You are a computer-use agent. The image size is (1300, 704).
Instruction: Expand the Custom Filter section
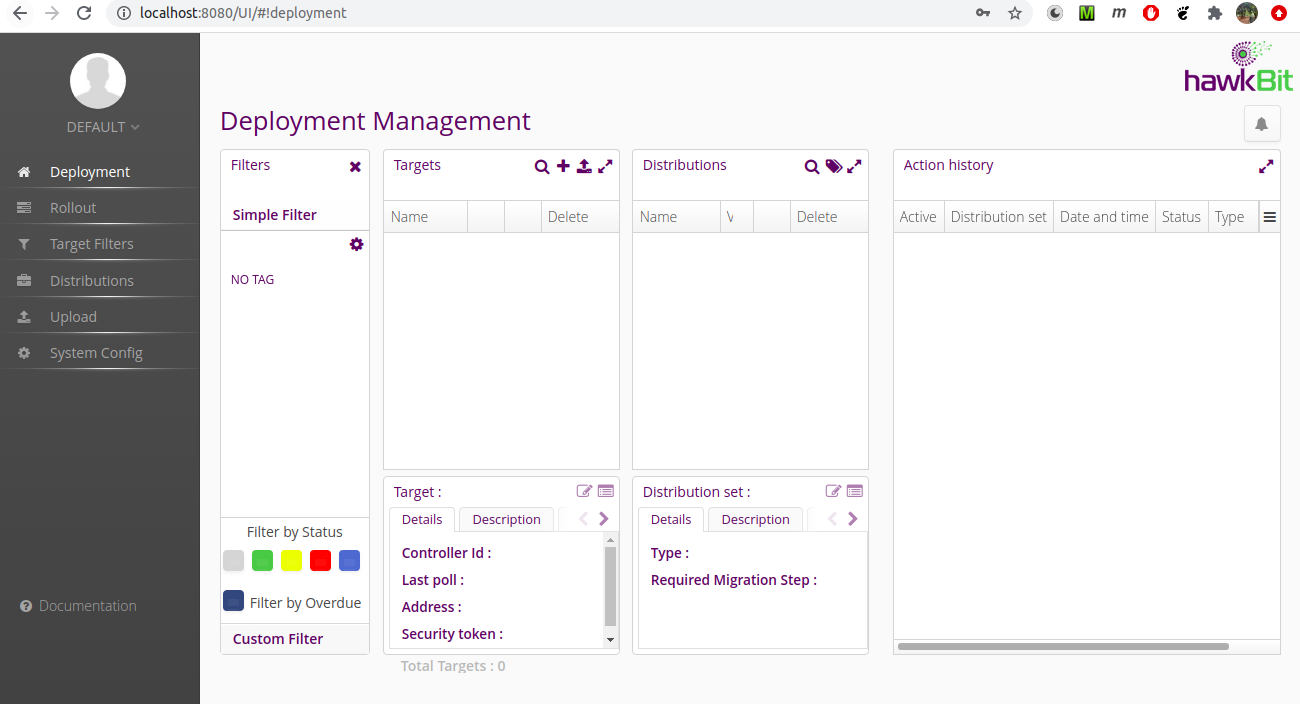pyautogui.click(x=278, y=639)
